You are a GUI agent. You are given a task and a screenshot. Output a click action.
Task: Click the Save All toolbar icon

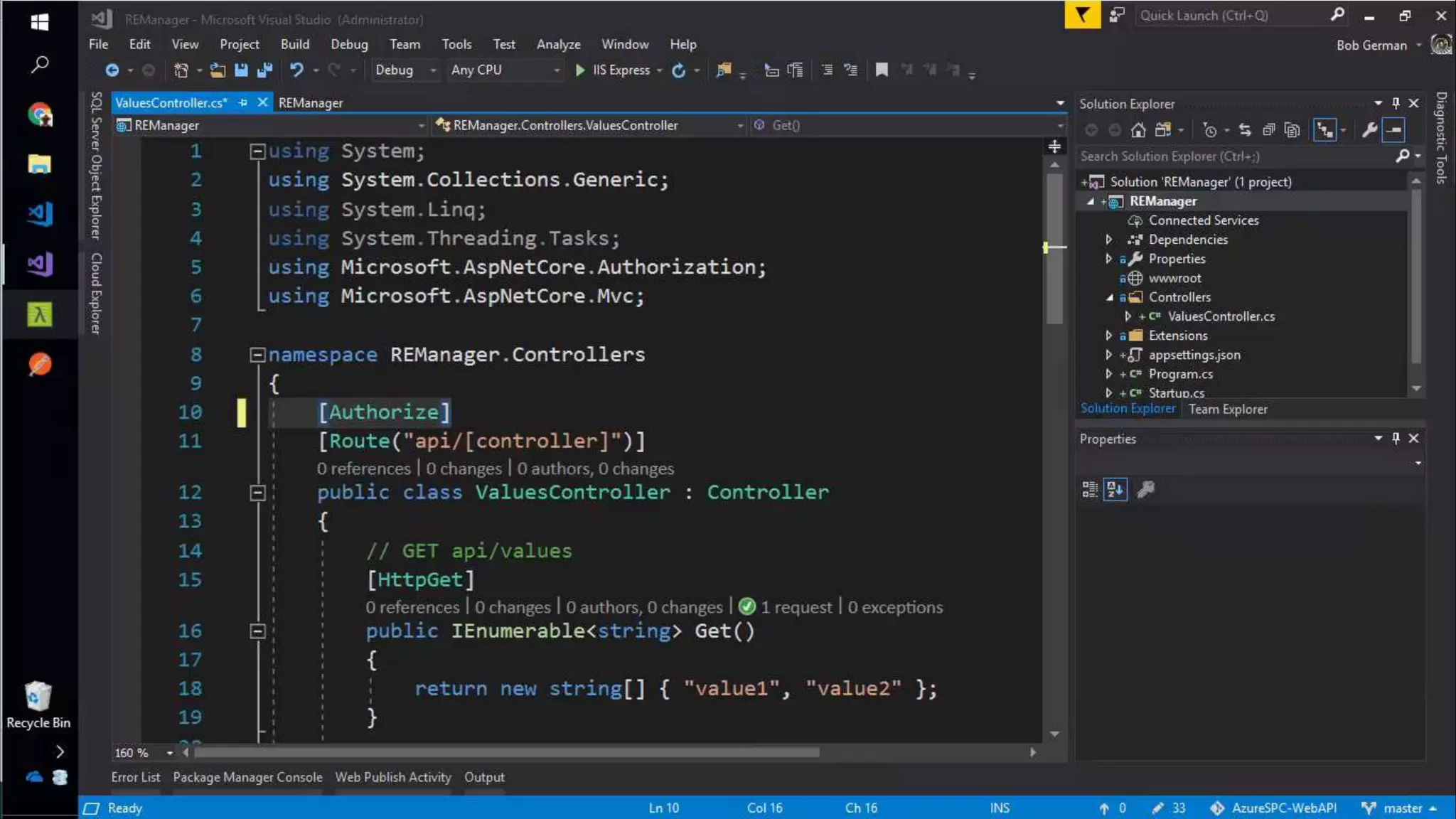click(x=264, y=70)
